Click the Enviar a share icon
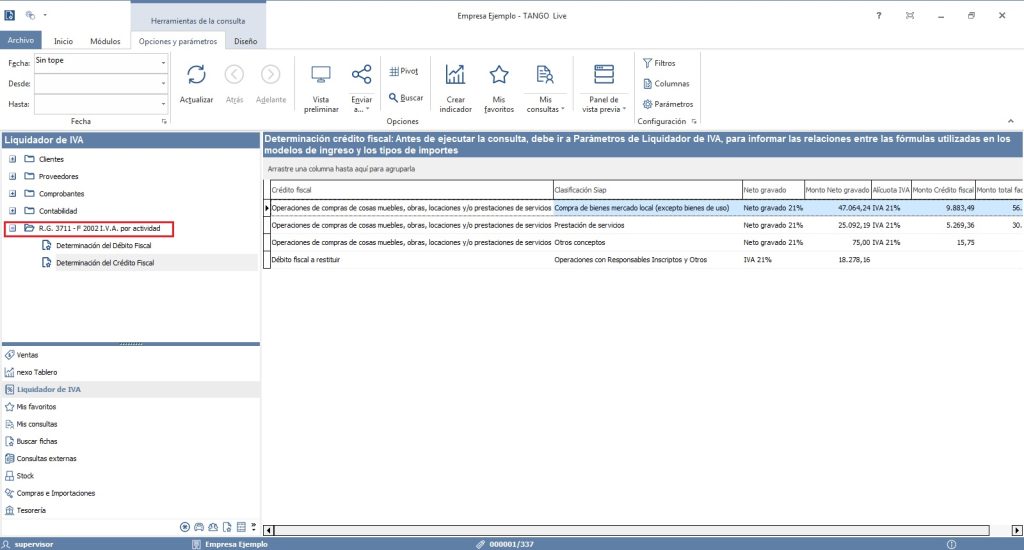 (x=361, y=76)
